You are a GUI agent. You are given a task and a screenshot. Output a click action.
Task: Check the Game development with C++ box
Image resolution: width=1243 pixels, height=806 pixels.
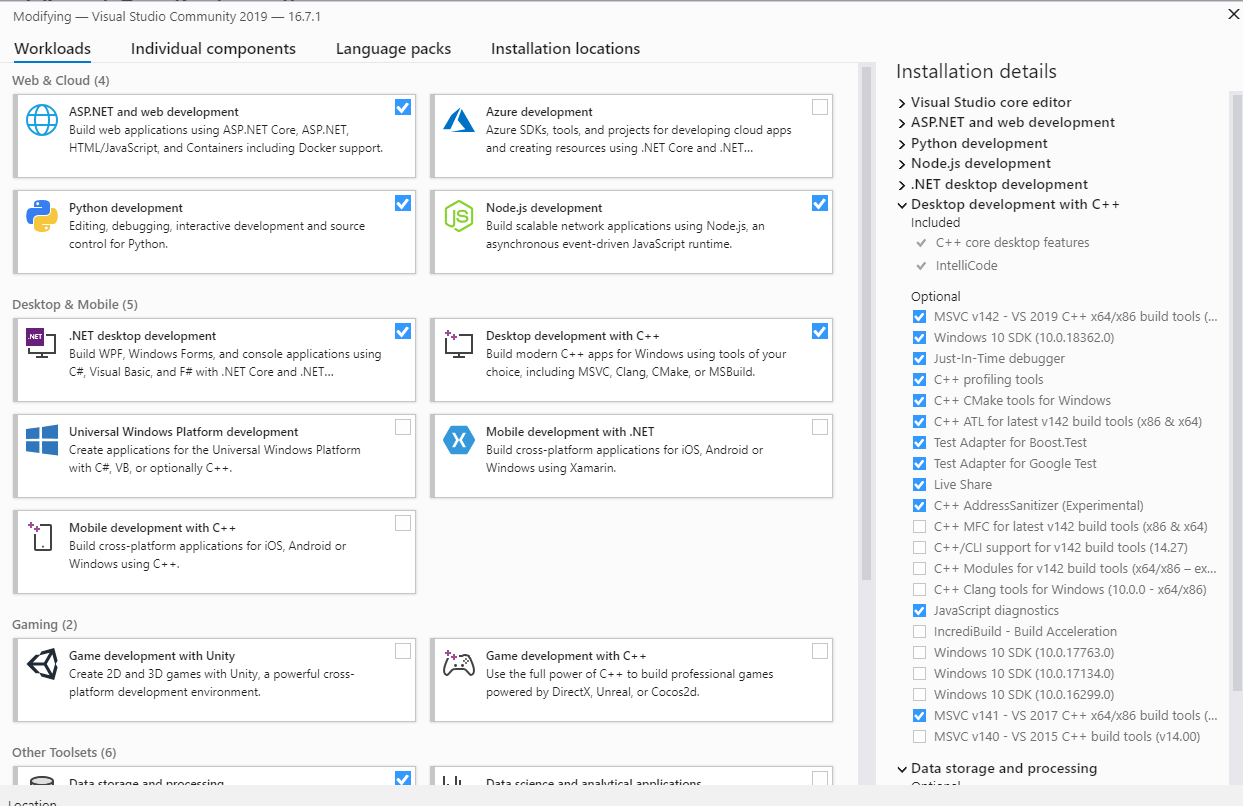click(820, 651)
